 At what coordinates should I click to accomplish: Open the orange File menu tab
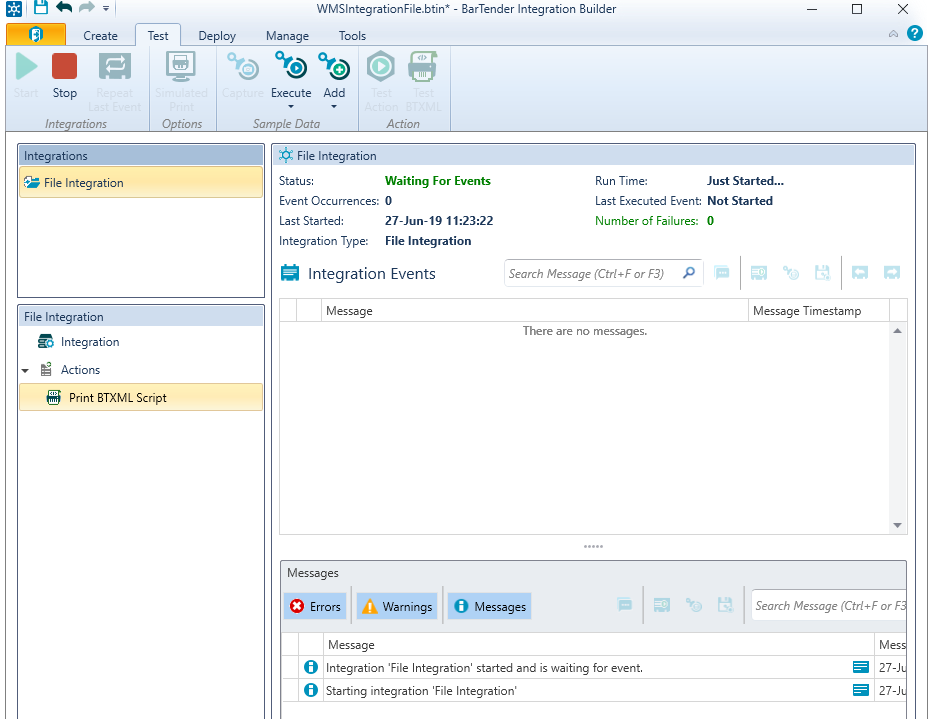(36, 35)
